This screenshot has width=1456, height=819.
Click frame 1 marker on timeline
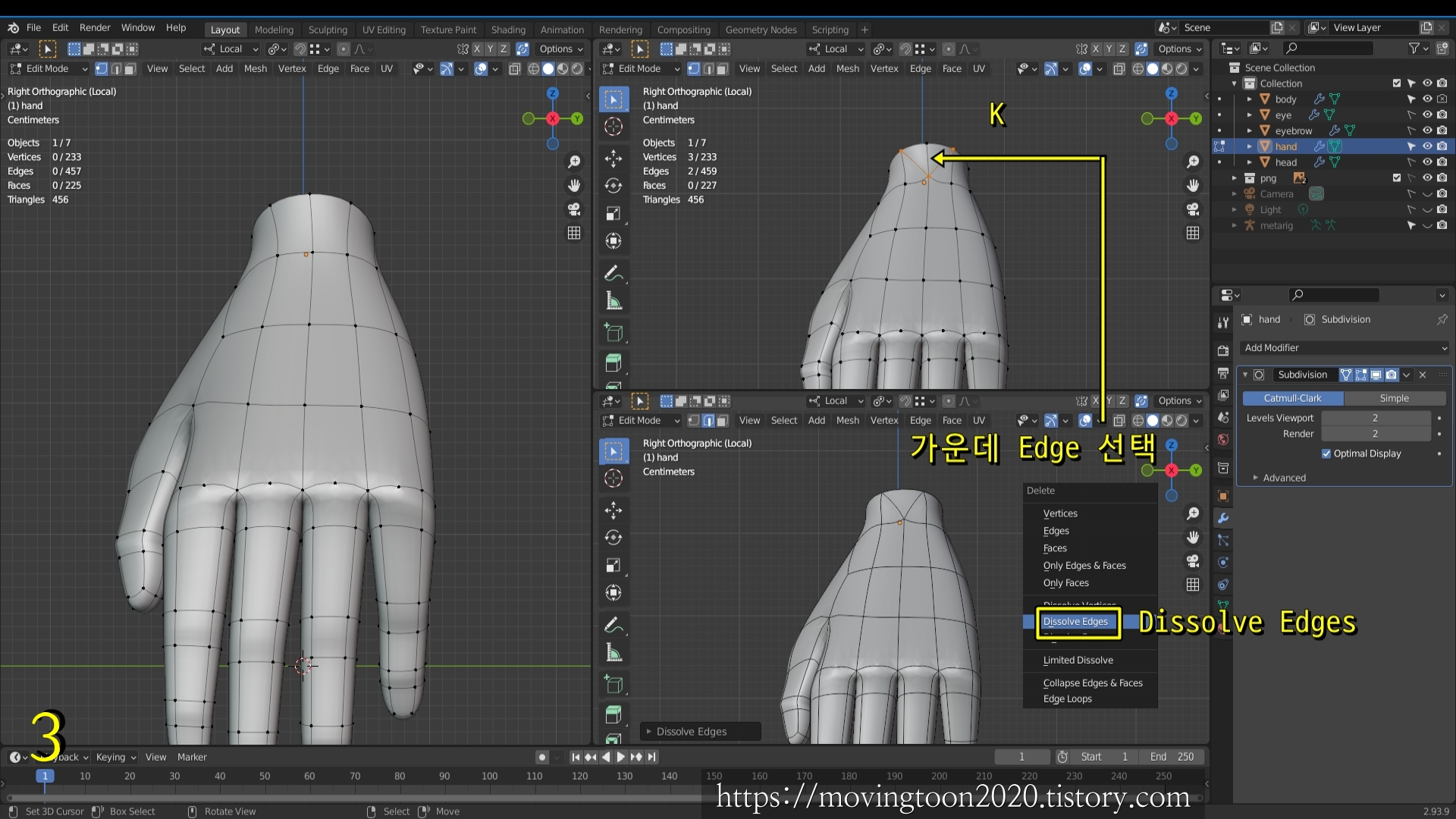click(x=45, y=776)
